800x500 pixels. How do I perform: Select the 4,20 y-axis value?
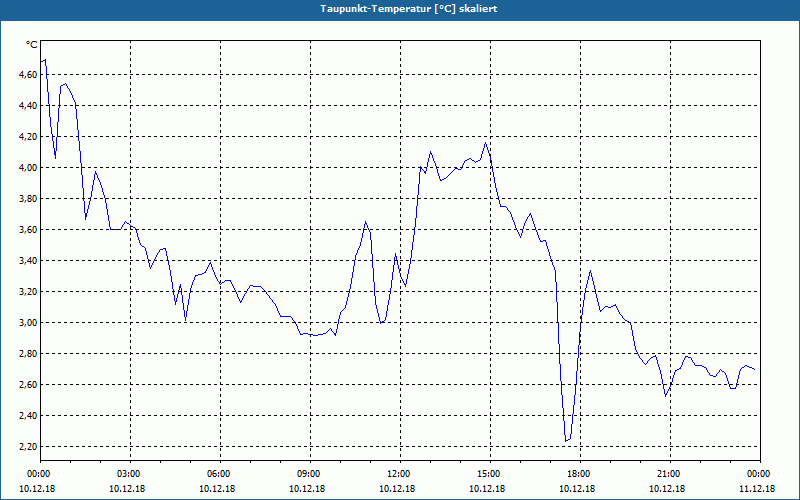tap(28, 137)
